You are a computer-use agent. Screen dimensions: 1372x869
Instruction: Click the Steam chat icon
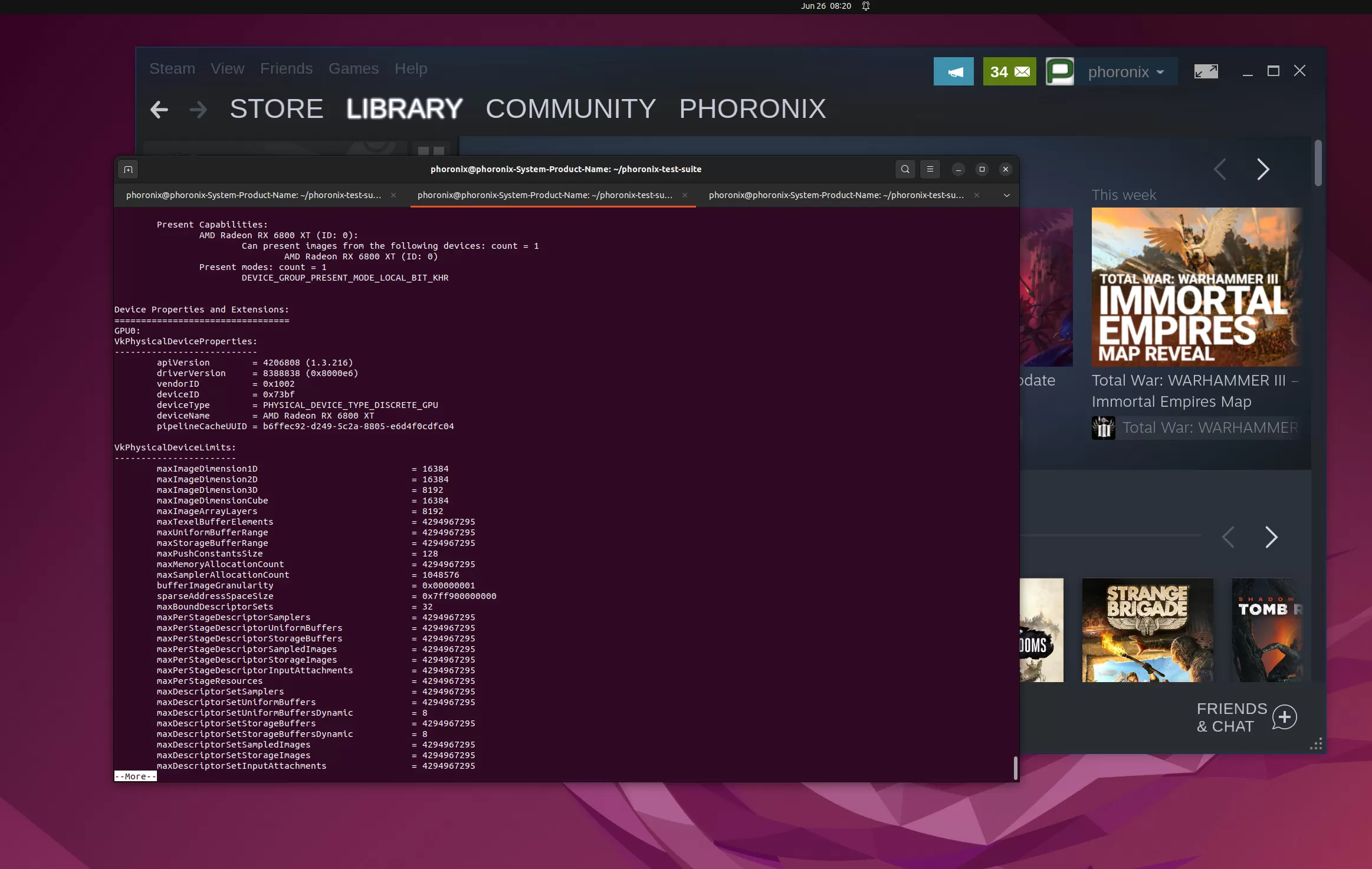(1060, 71)
